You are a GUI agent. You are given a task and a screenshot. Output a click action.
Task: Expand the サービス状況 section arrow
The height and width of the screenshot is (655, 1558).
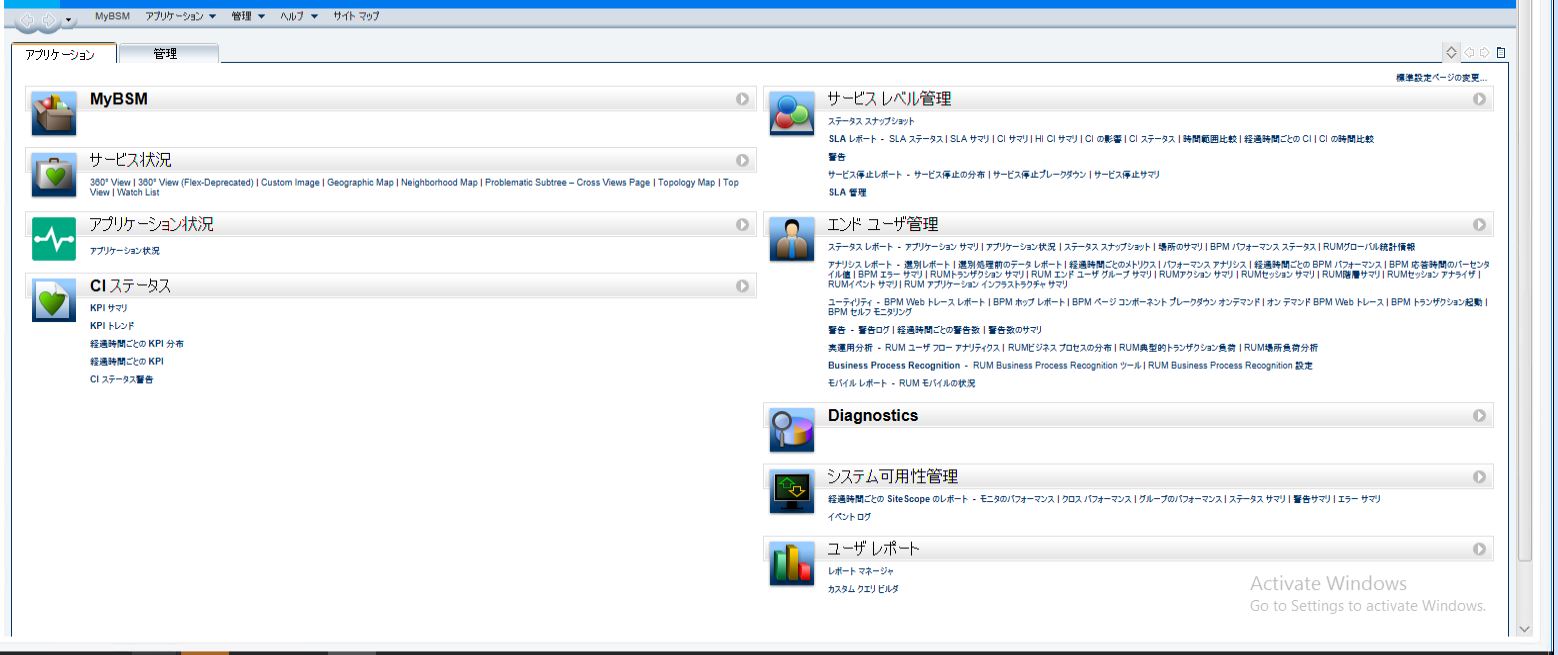click(x=742, y=160)
